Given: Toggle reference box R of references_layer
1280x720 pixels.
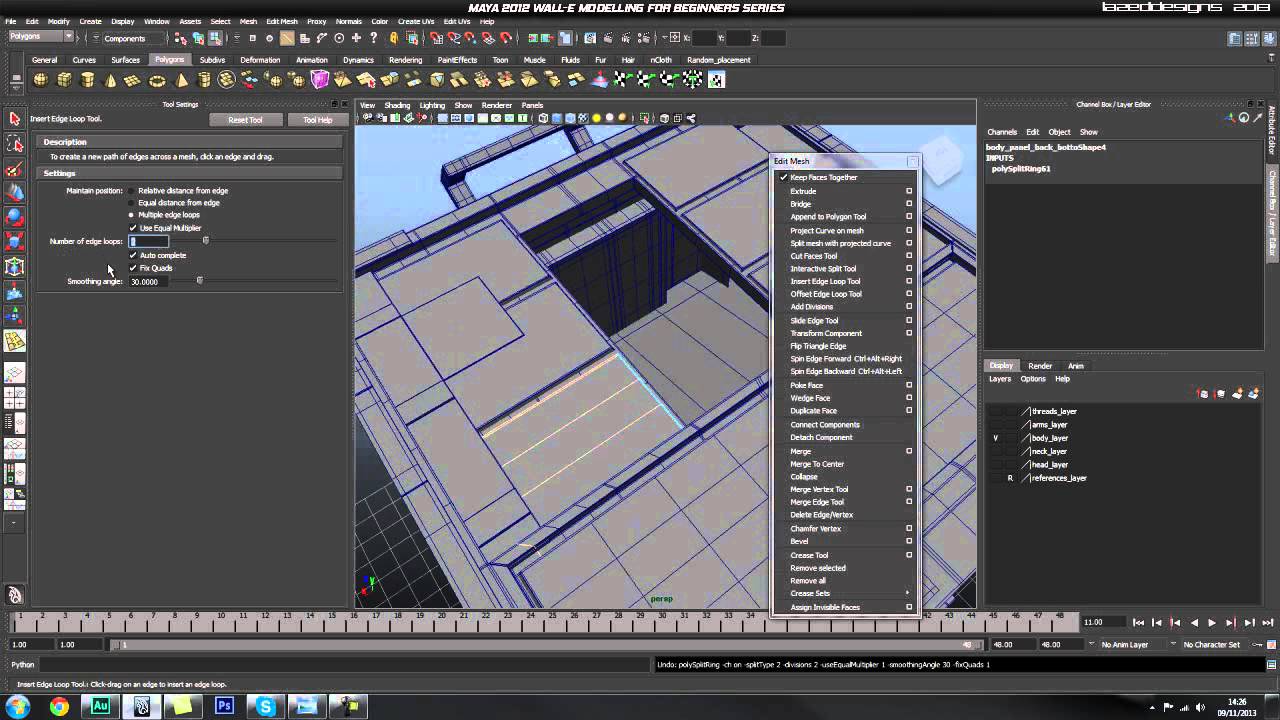Looking at the screenshot, I should (1010, 478).
